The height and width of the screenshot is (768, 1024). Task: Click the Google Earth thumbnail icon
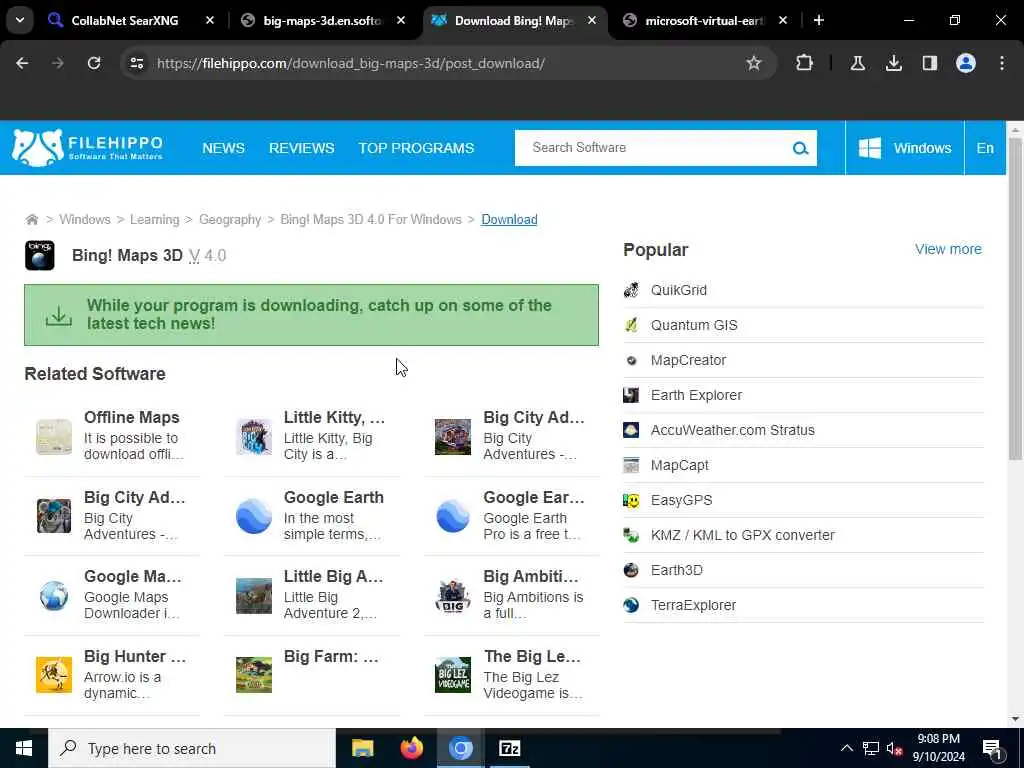click(x=253, y=516)
